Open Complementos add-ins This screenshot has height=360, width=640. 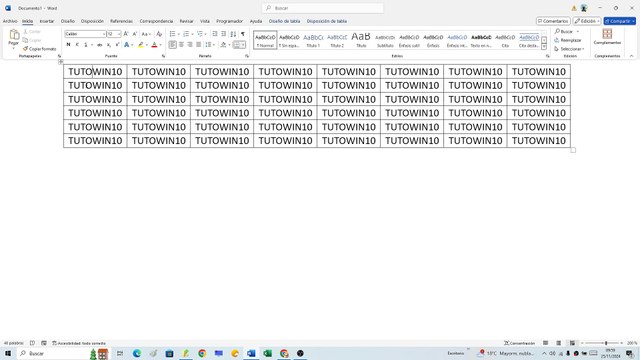pos(607,37)
